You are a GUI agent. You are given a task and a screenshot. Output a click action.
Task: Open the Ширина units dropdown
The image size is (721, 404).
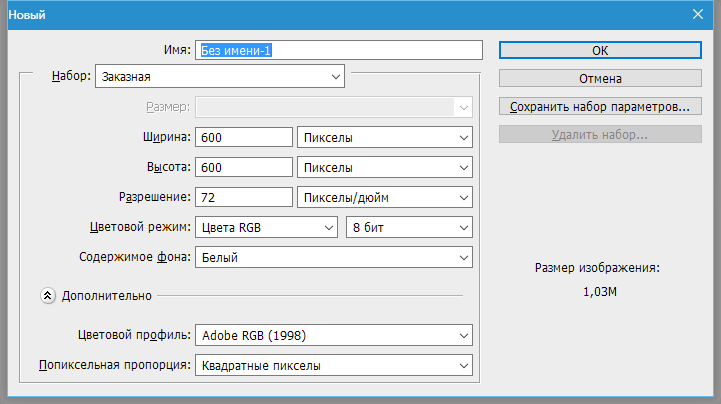click(x=385, y=137)
